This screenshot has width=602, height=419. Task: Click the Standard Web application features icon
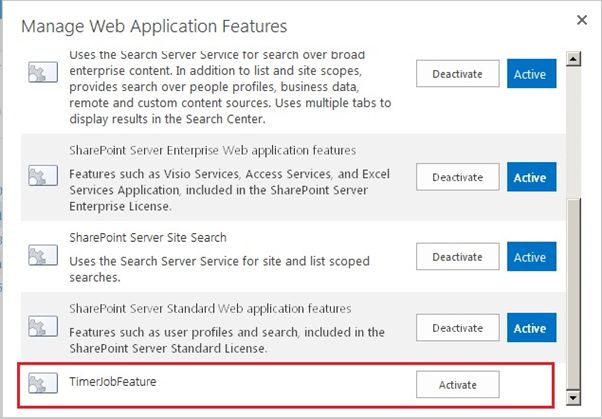point(42,327)
